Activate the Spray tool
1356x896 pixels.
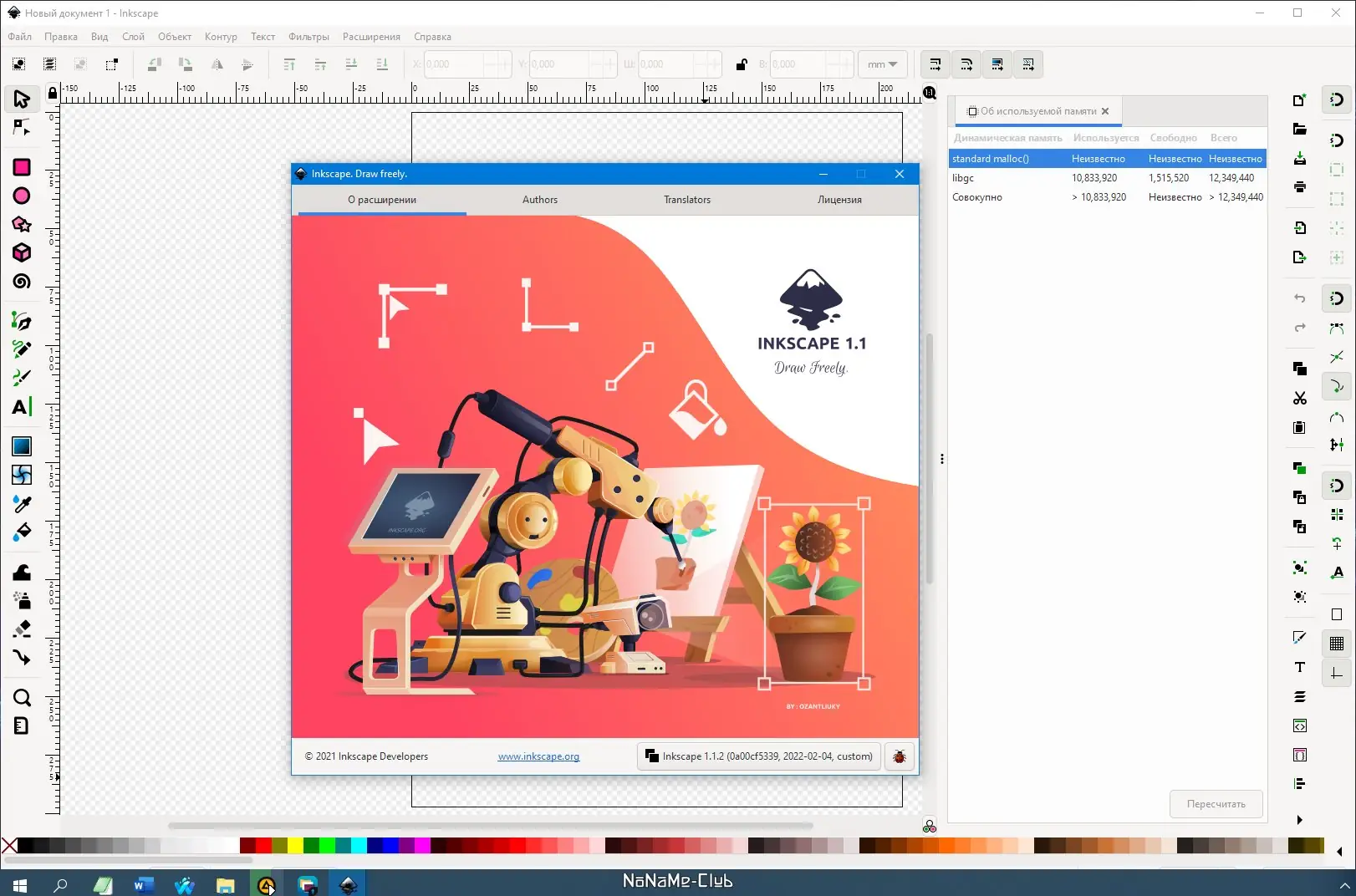tap(22, 600)
